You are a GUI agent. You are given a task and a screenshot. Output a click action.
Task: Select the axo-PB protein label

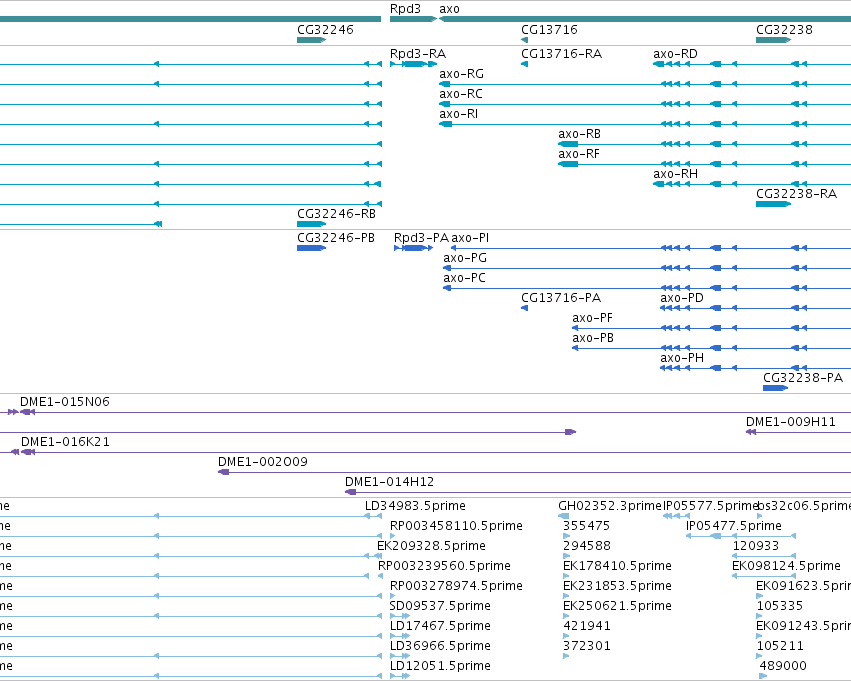tap(593, 338)
